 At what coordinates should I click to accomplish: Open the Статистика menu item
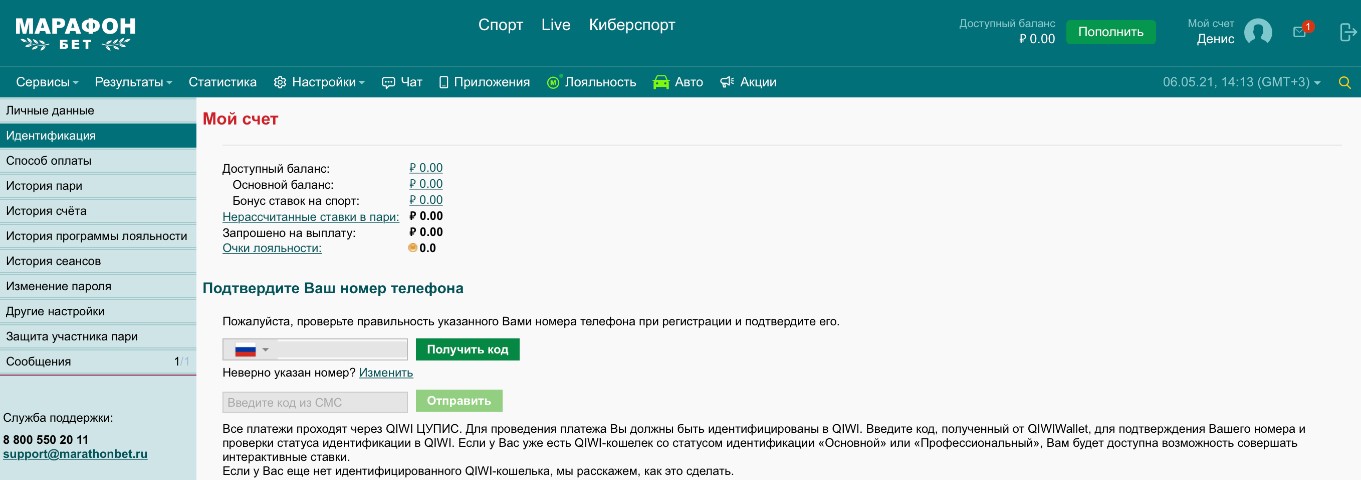tap(222, 82)
